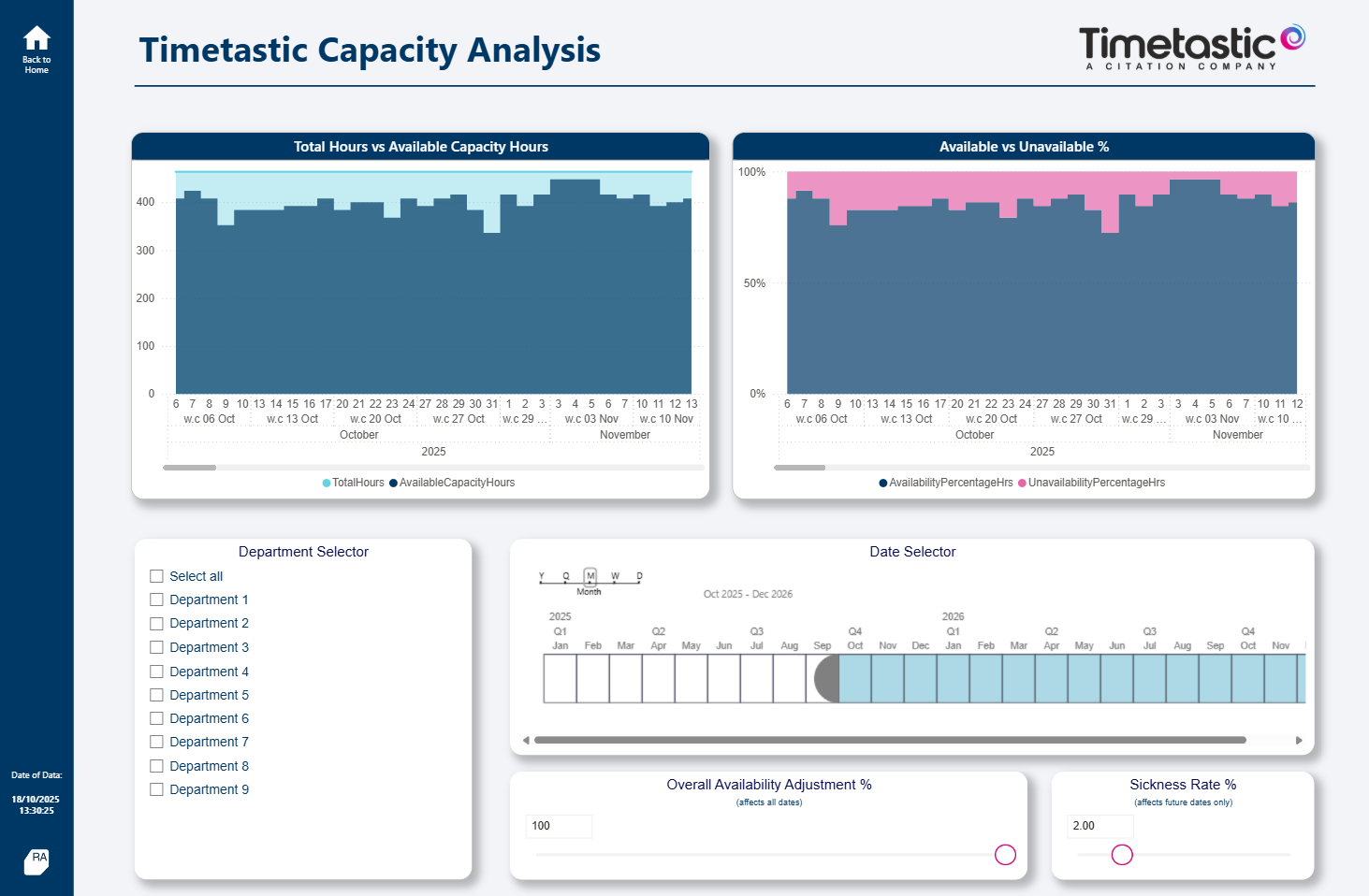1369x896 pixels.
Task: Click TotalHours legend marker
Action: point(327,483)
